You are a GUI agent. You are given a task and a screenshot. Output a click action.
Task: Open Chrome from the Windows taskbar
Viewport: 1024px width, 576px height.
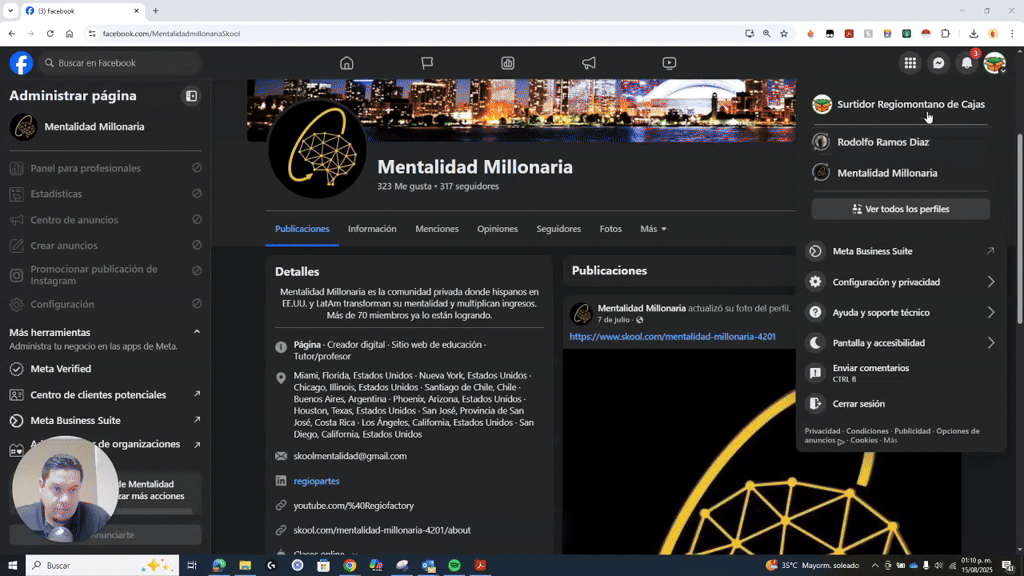click(349, 566)
